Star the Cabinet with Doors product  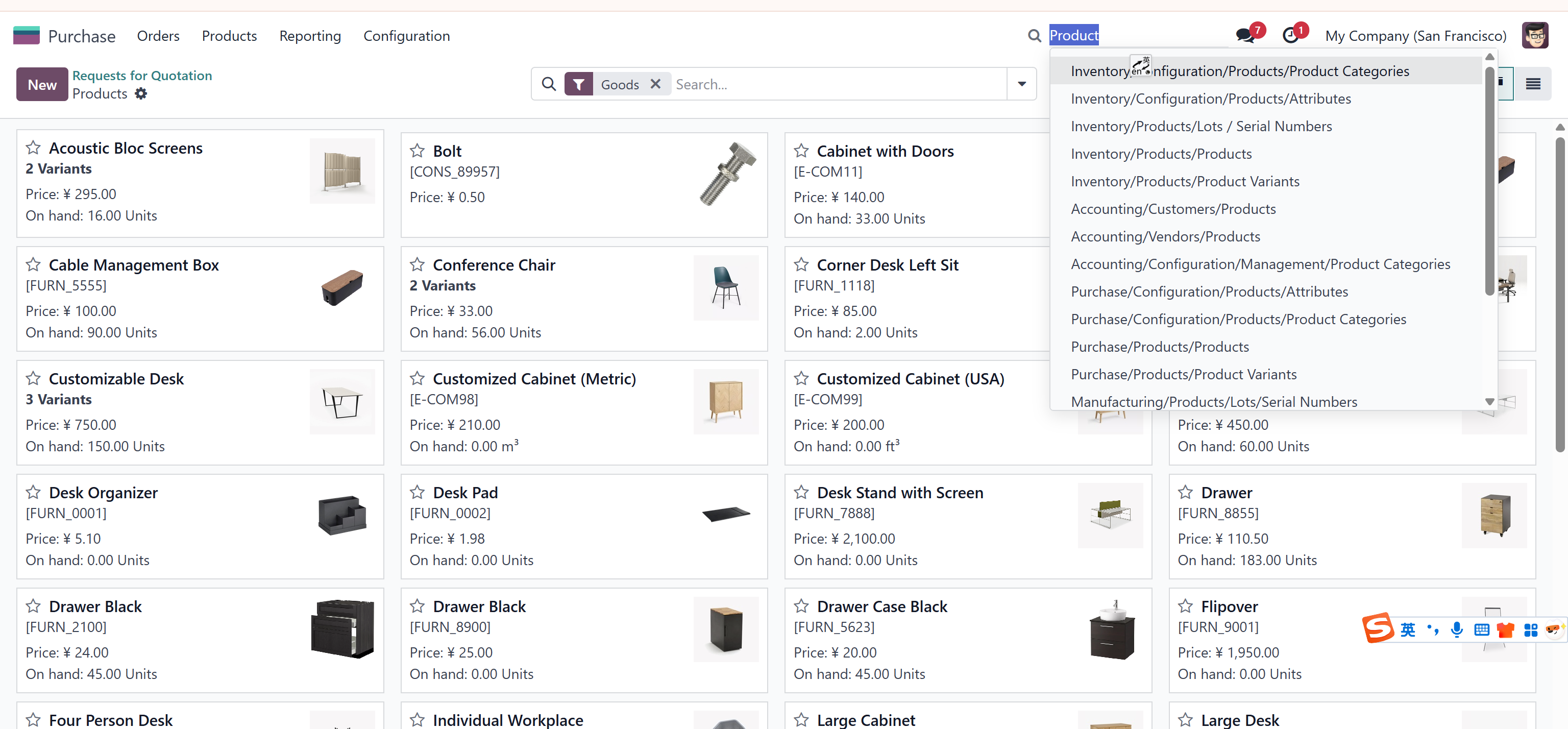(801, 151)
